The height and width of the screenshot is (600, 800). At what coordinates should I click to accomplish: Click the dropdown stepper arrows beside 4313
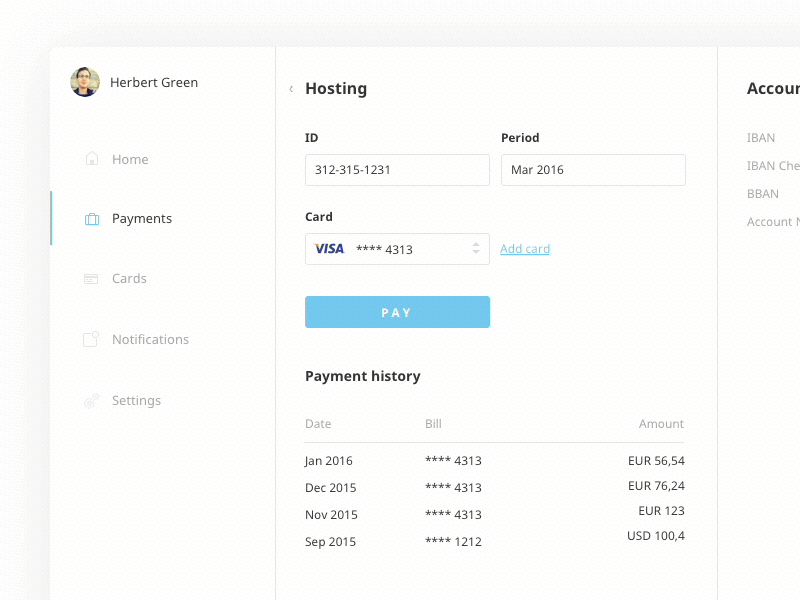[x=477, y=247]
